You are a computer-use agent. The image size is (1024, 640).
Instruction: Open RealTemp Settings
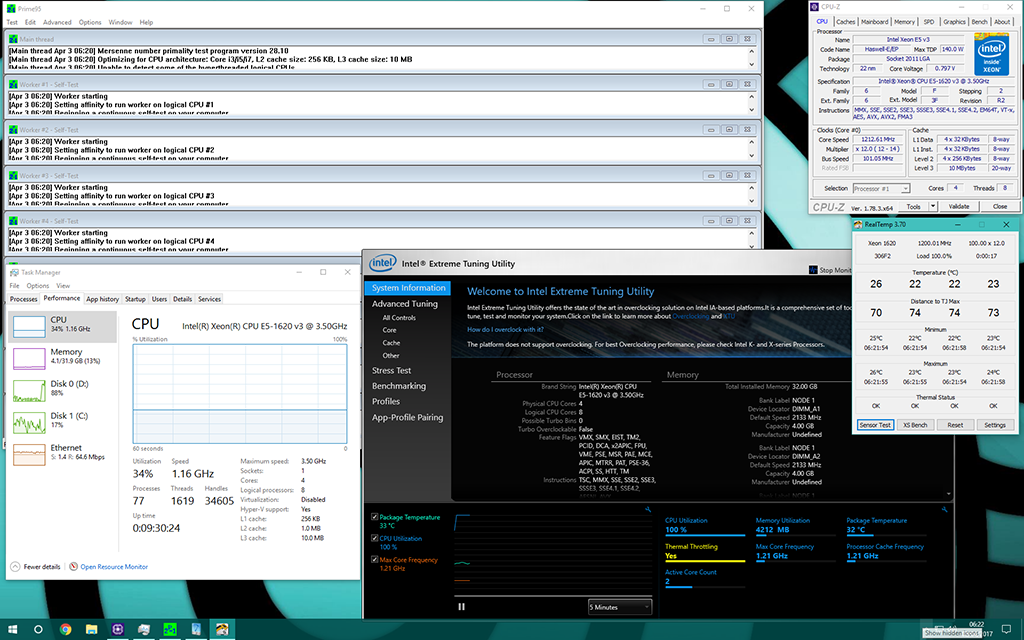click(x=995, y=424)
